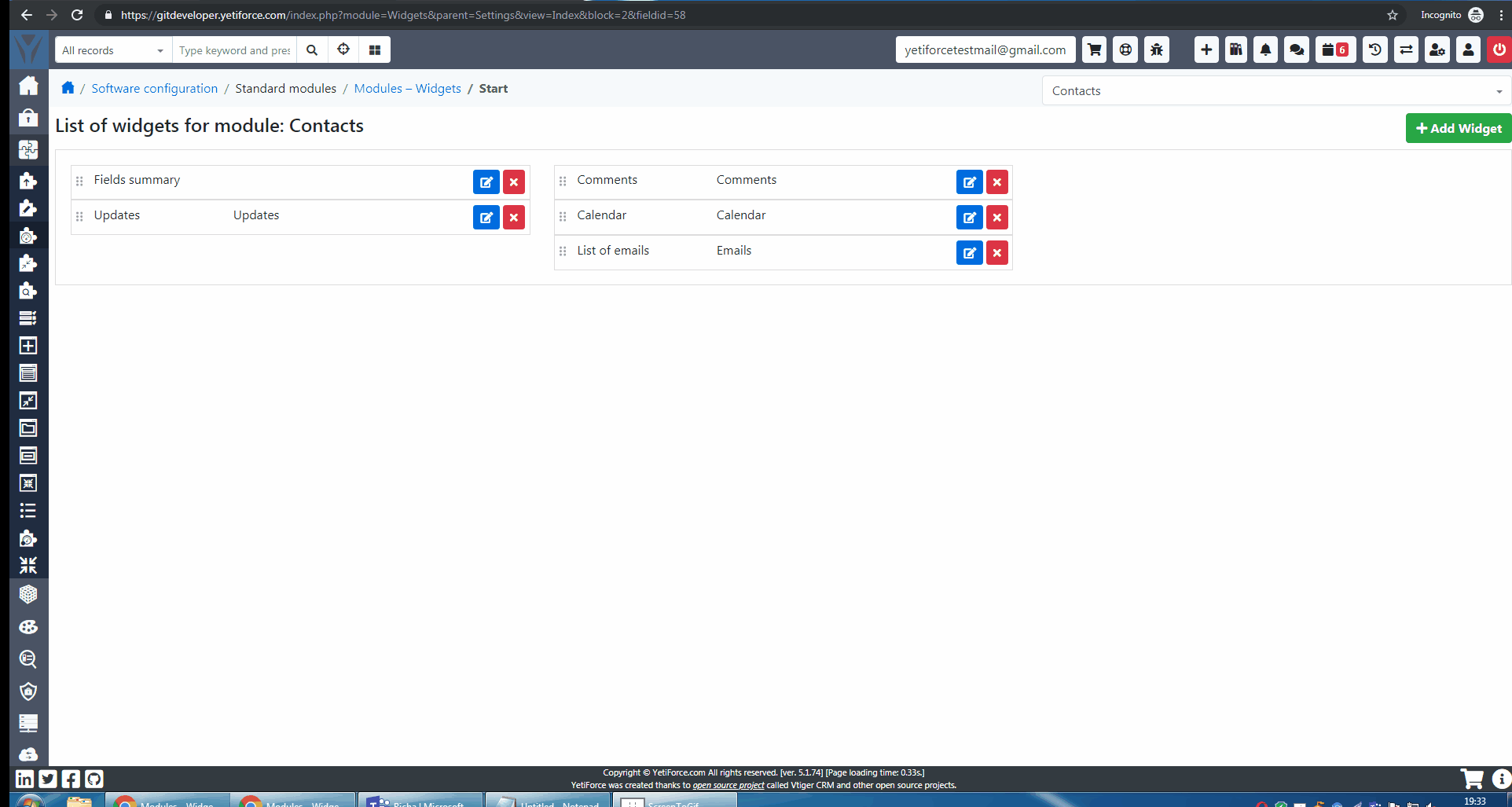Open the open source project link
1512x807 pixels.
(x=728, y=785)
